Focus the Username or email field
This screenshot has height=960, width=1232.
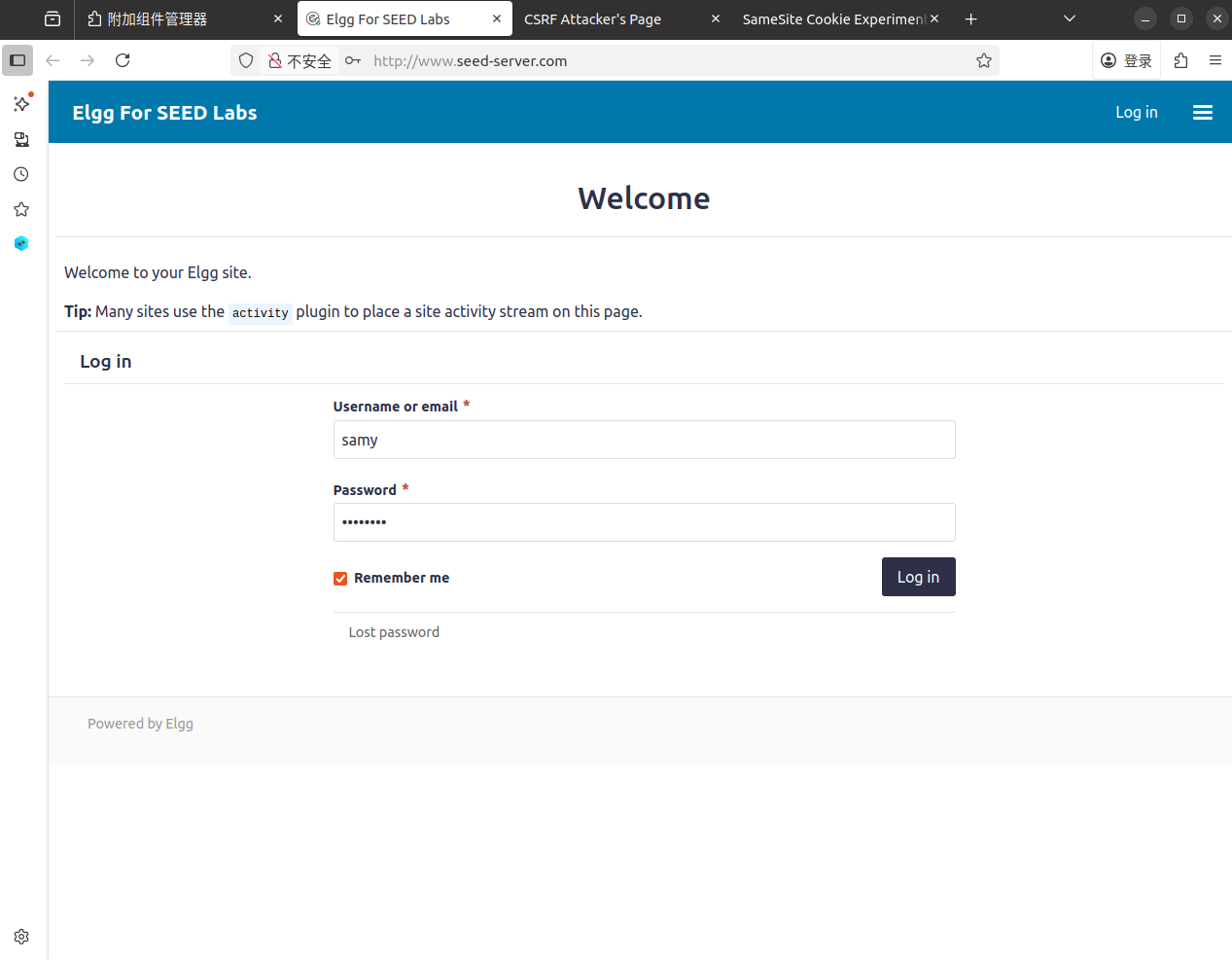645,440
